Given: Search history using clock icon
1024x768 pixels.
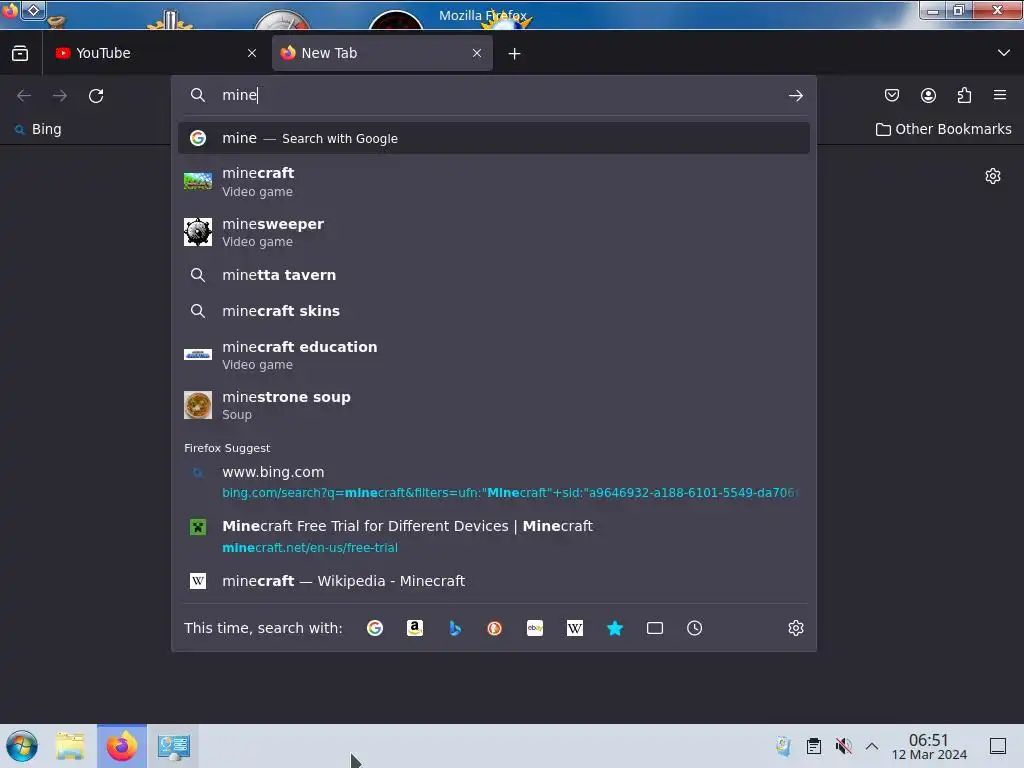Looking at the screenshot, I should (x=694, y=628).
